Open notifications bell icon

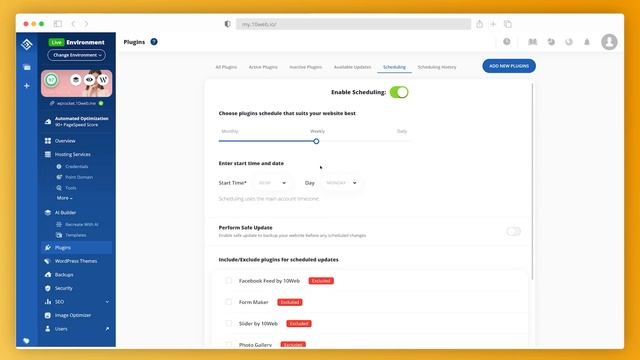tap(587, 42)
